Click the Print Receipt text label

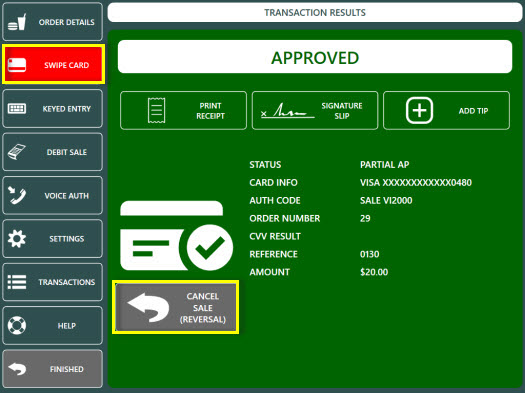click(210, 111)
